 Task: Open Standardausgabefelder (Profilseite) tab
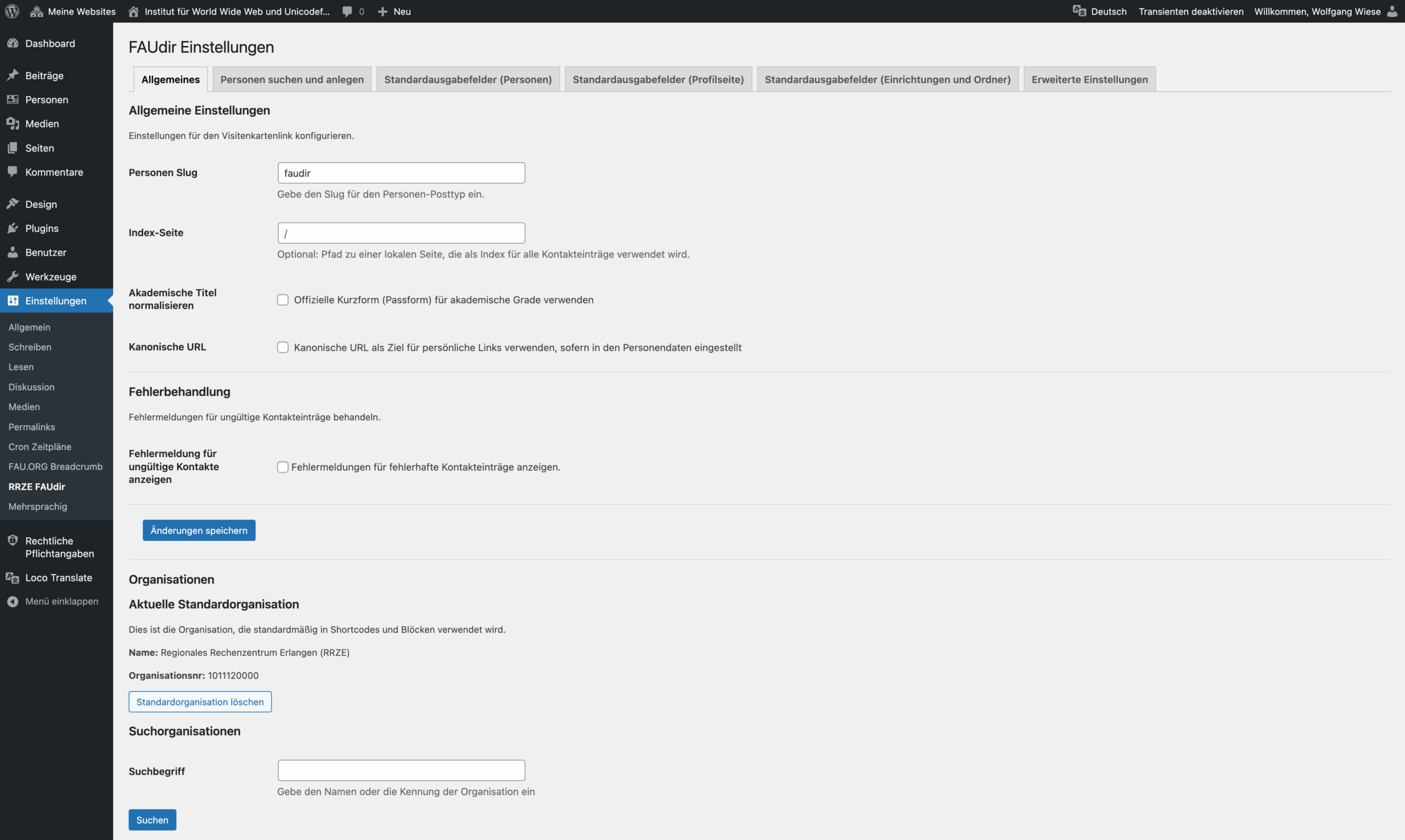click(x=659, y=79)
